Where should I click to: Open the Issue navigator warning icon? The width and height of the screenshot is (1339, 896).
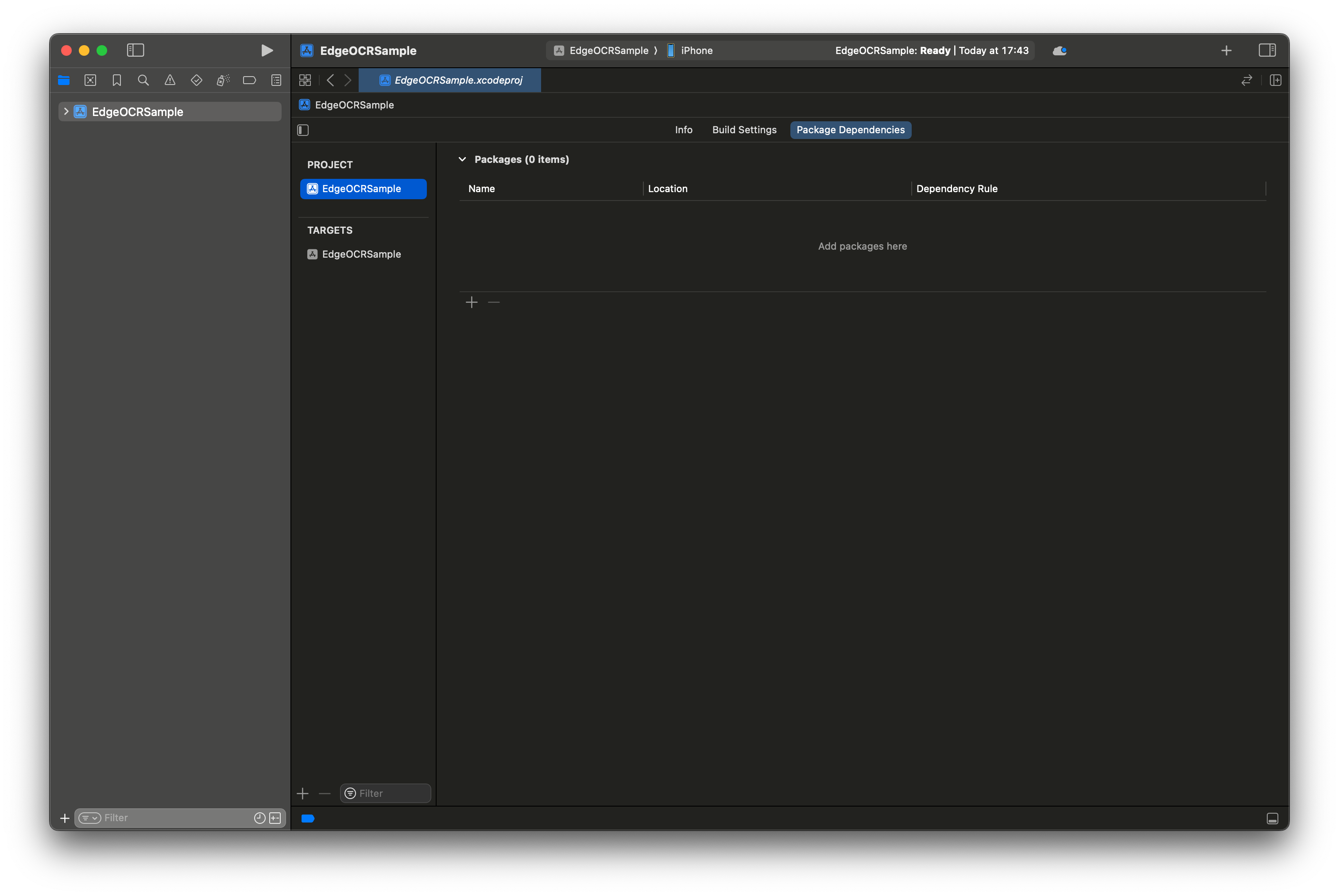tap(170, 81)
